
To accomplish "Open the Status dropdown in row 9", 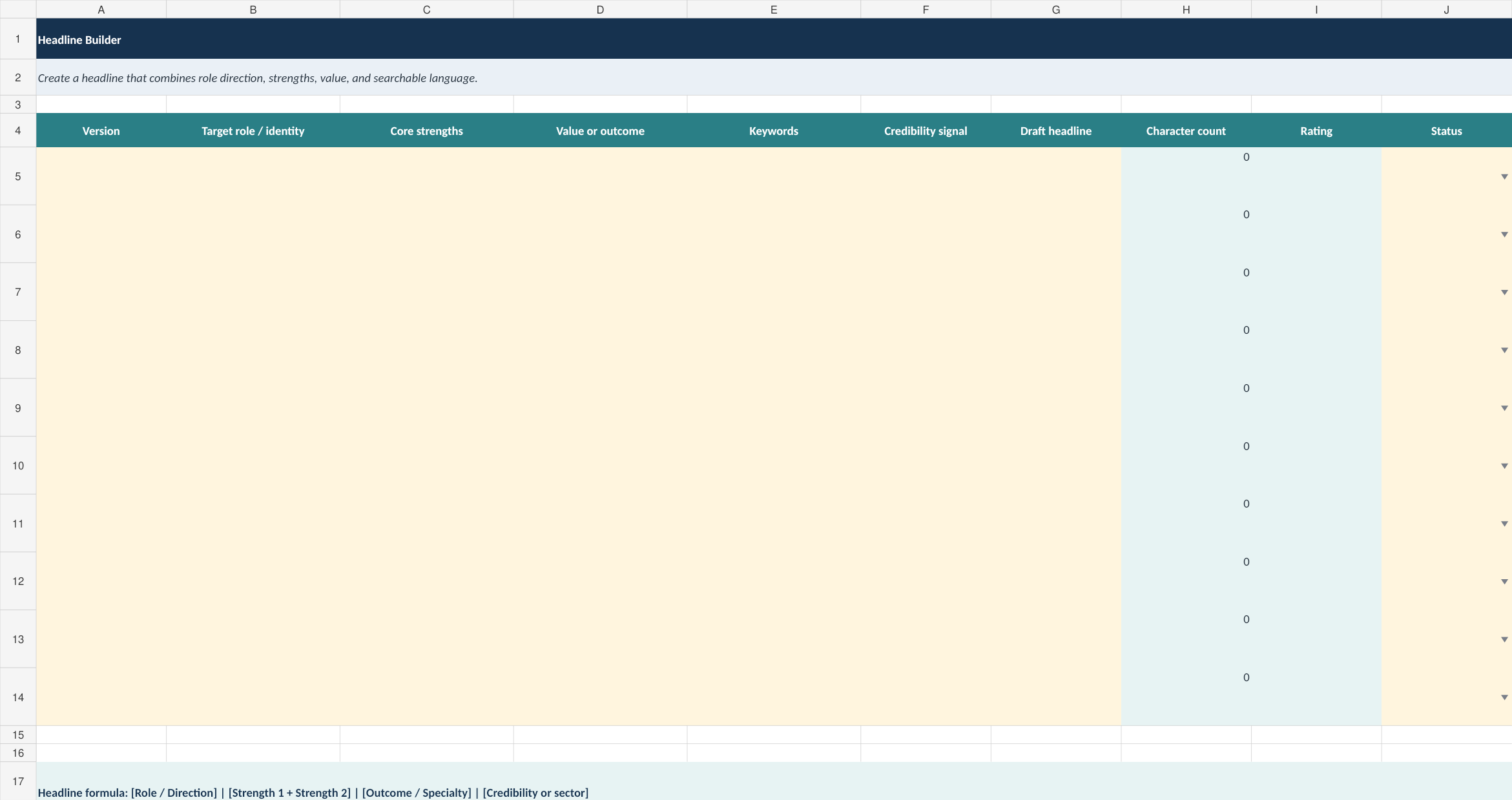I will [1504, 408].
